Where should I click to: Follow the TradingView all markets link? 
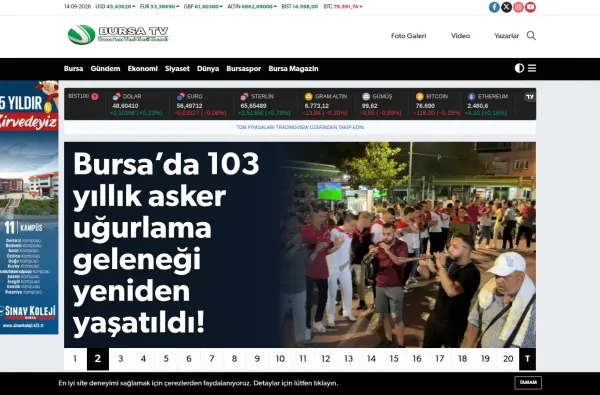point(300,127)
